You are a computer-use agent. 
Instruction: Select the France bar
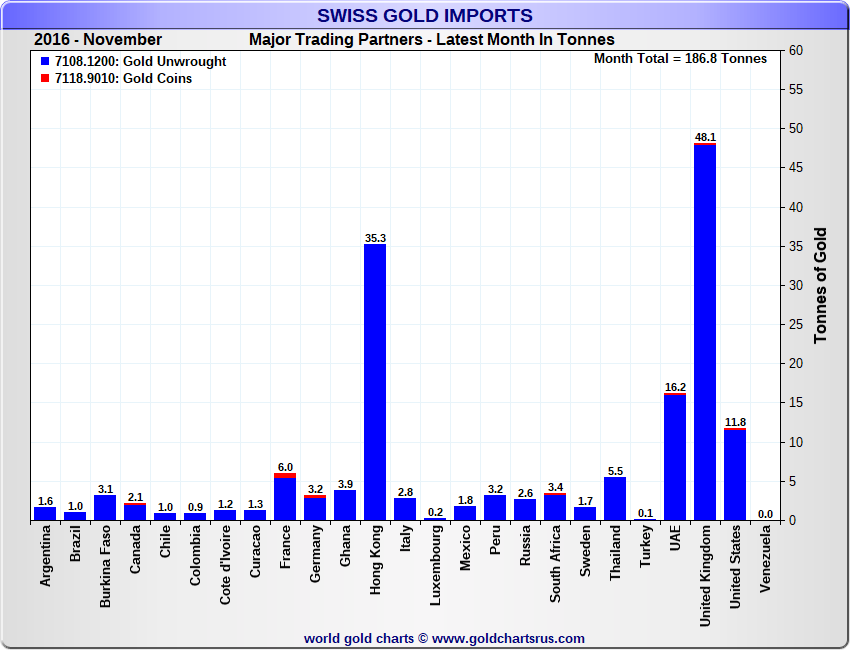[x=284, y=497]
